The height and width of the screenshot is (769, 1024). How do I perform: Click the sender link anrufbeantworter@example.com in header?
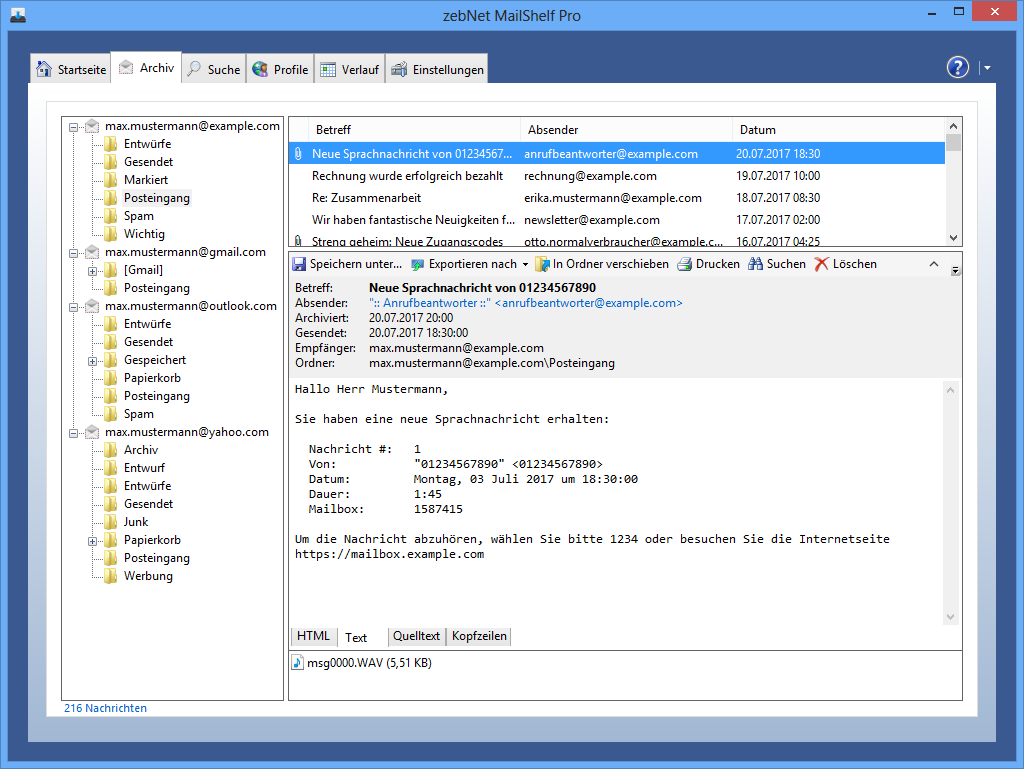click(526, 303)
